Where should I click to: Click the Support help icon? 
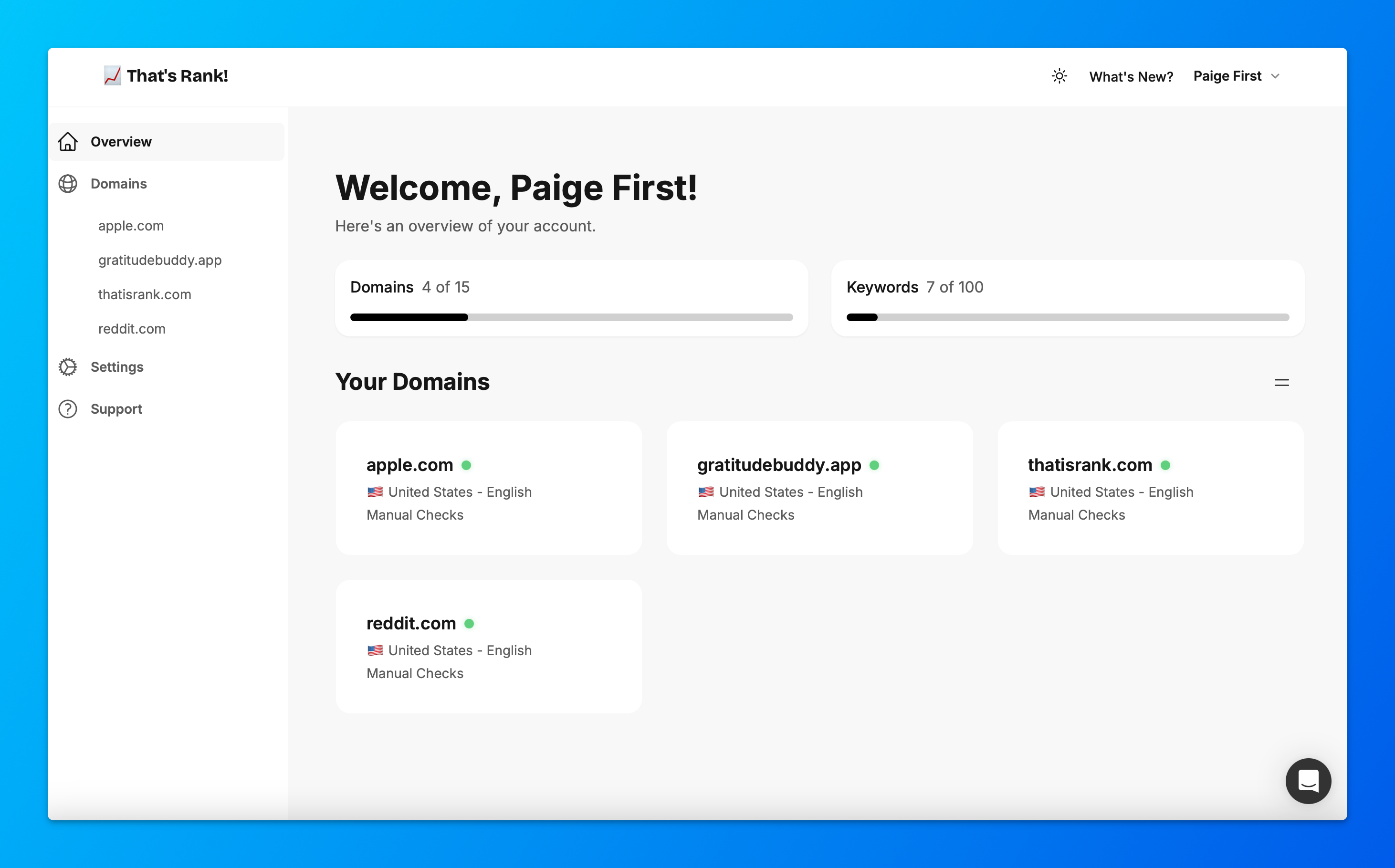tap(68, 408)
